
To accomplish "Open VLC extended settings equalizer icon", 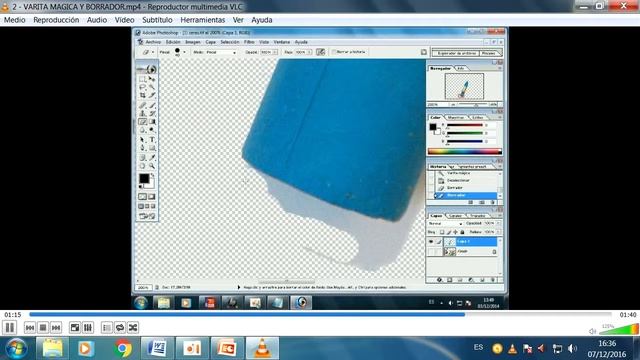I will click(88, 327).
